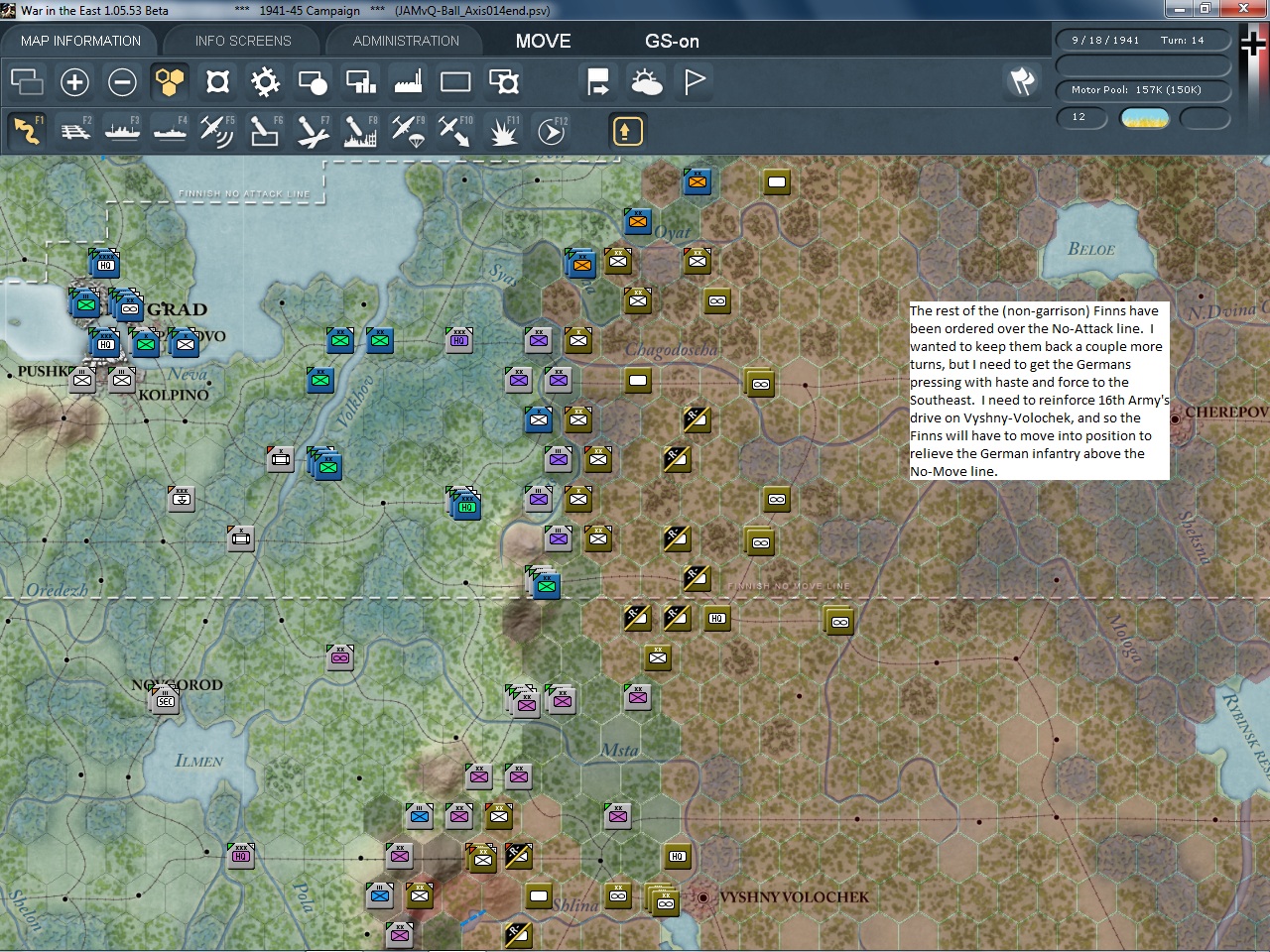Image resolution: width=1270 pixels, height=952 pixels.
Task: Zoom out with the minus icon
Action: coord(122,81)
